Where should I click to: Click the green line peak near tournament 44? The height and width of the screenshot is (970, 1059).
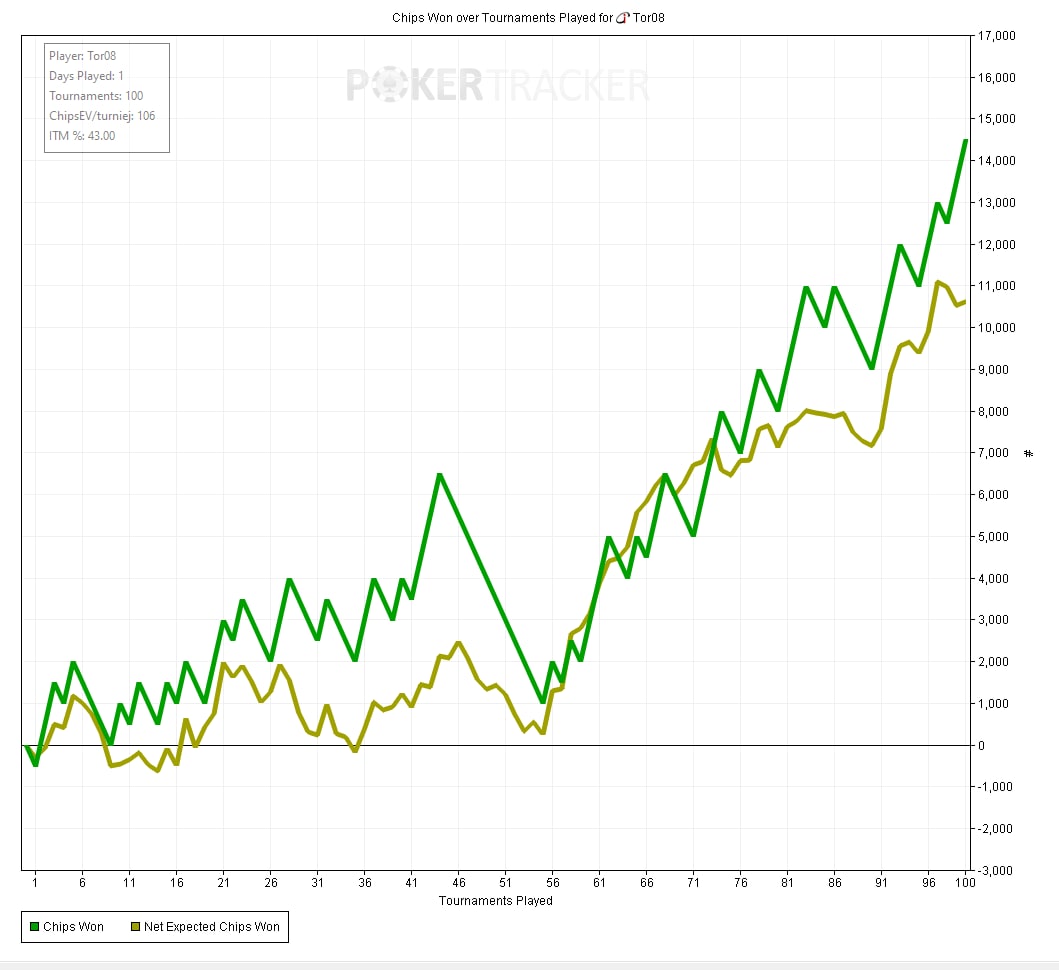pyautogui.click(x=439, y=474)
